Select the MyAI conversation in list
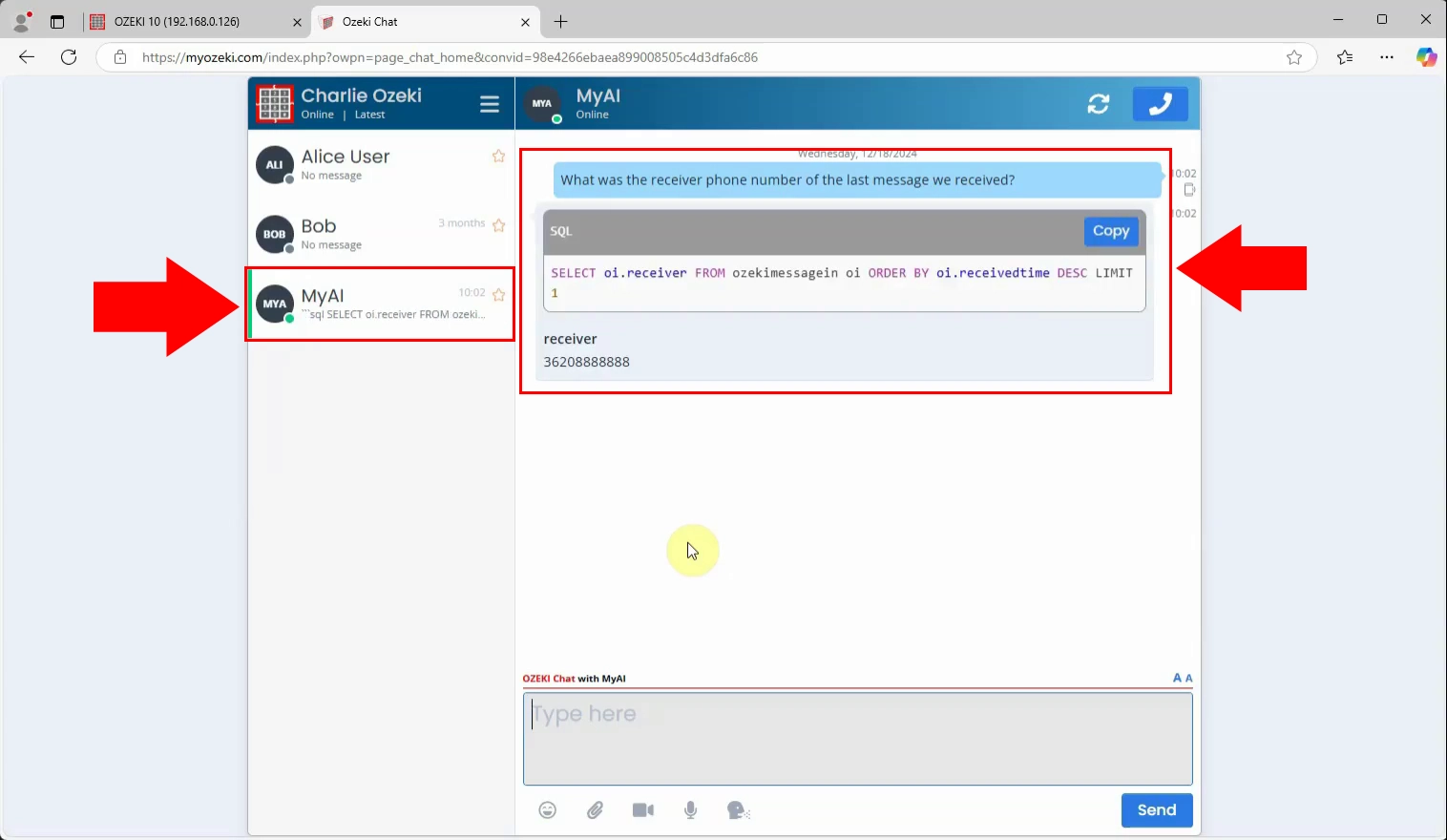The width and height of the screenshot is (1447, 840). coord(381,304)
